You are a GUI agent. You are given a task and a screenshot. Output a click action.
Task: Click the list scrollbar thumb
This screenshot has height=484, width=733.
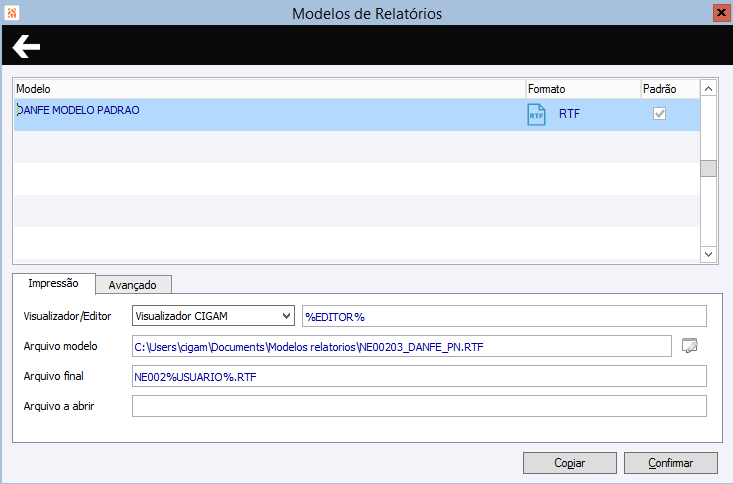(708, 168)
